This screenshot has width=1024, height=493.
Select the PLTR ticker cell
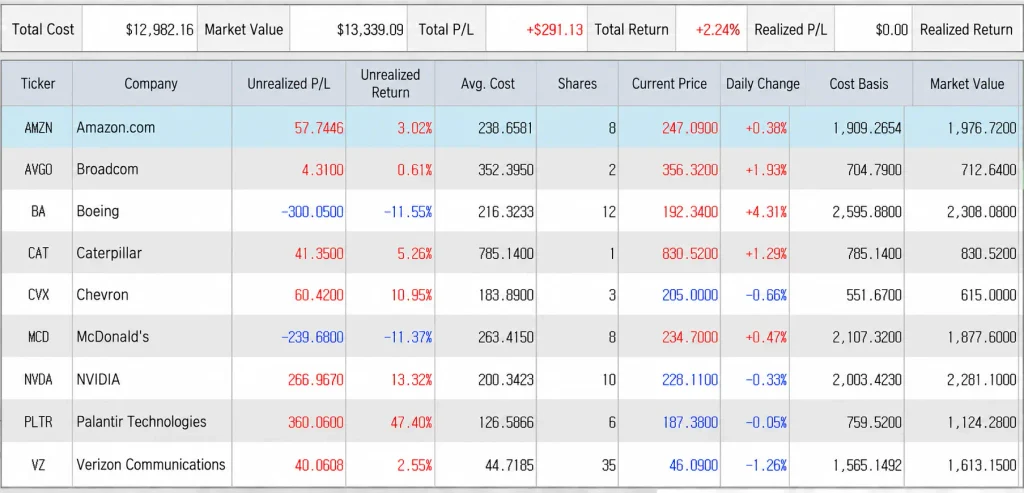(x=38, y=421)
